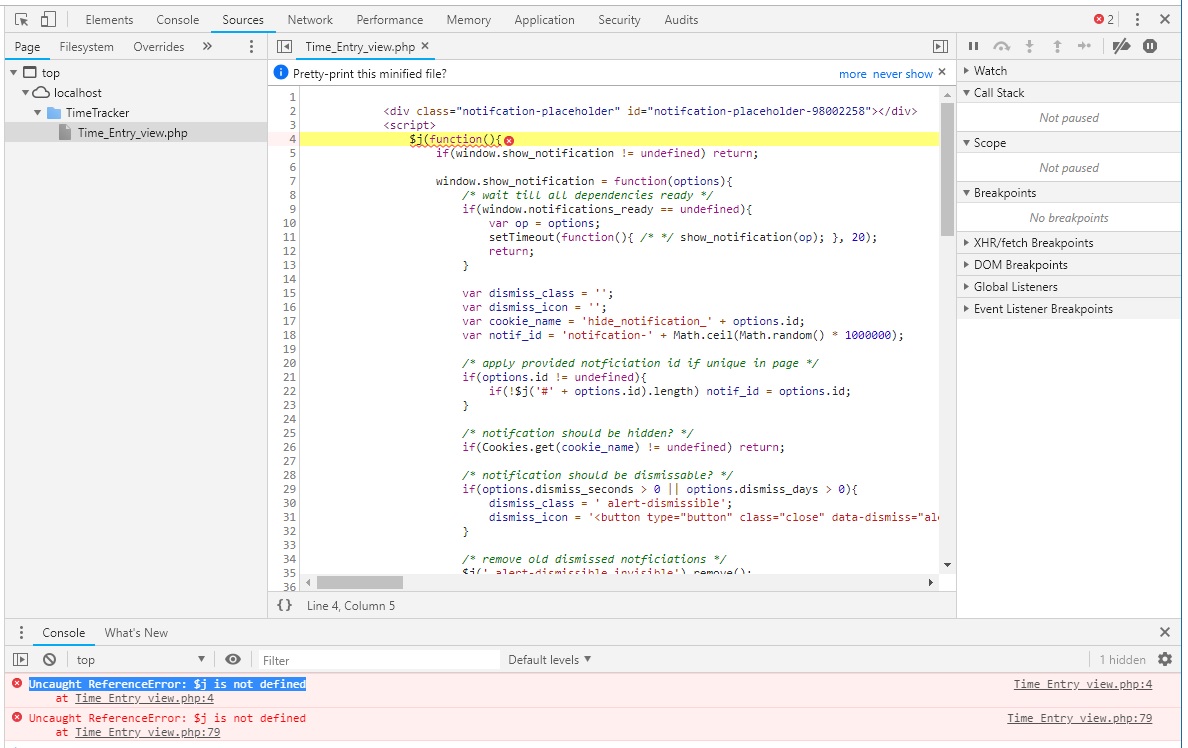1188x748 pixels.
Task: Open the Memory panel
Action: click(x=468, y=20)
